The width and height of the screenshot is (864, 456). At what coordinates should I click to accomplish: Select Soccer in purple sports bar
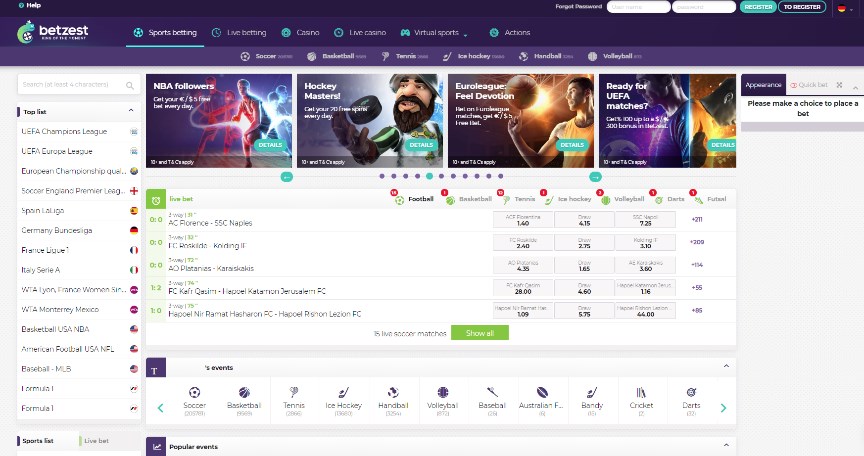(266, 56)
